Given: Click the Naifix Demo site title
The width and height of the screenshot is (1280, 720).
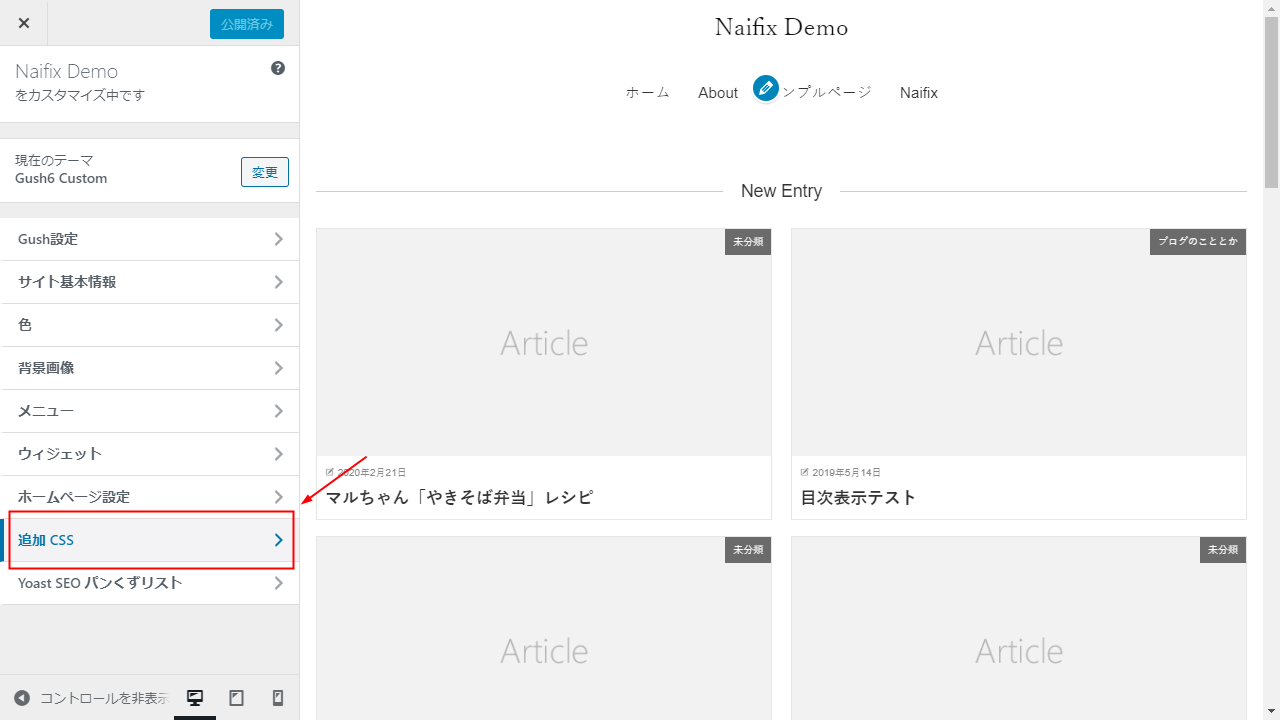Looking at the screenshot, I should (x=781, y=28).
